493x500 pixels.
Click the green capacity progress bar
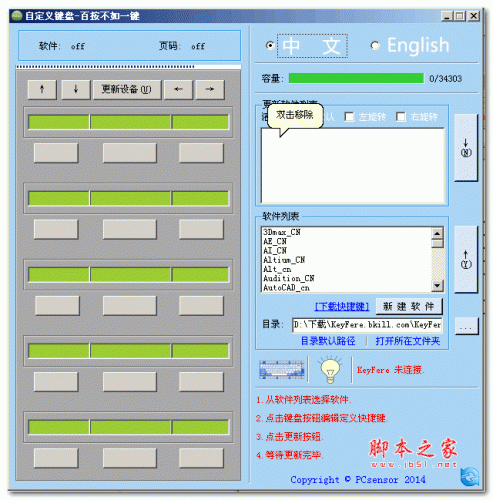pos(356,79)
